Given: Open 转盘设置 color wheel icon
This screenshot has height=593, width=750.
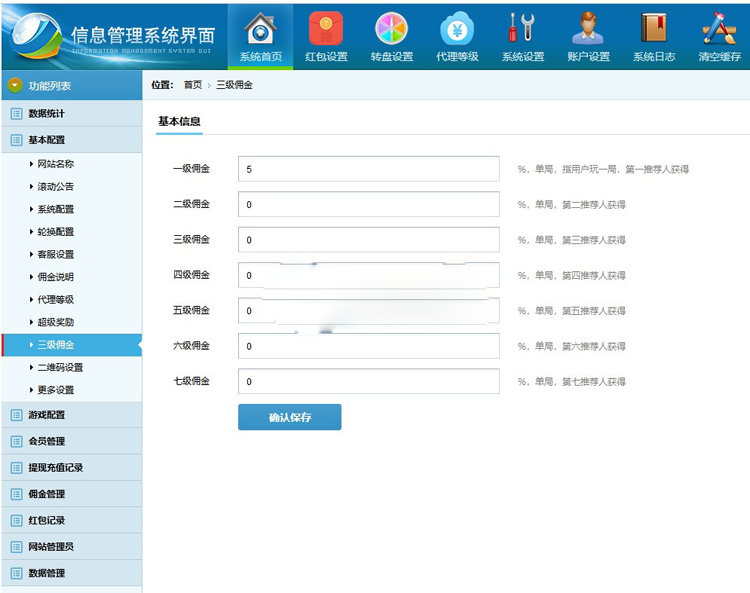Looking at the screenshot, I should click(x=391, y=29).
